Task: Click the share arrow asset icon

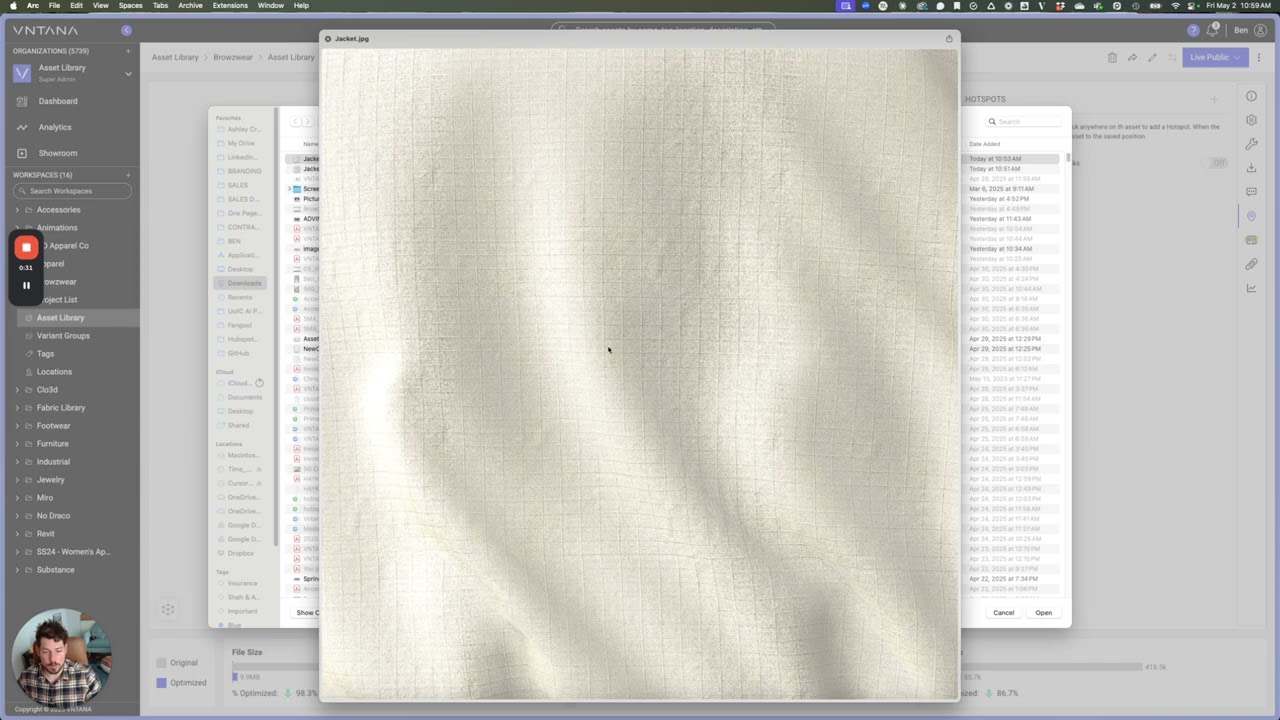Action: pyautogui.click(x=1132, y=58)
